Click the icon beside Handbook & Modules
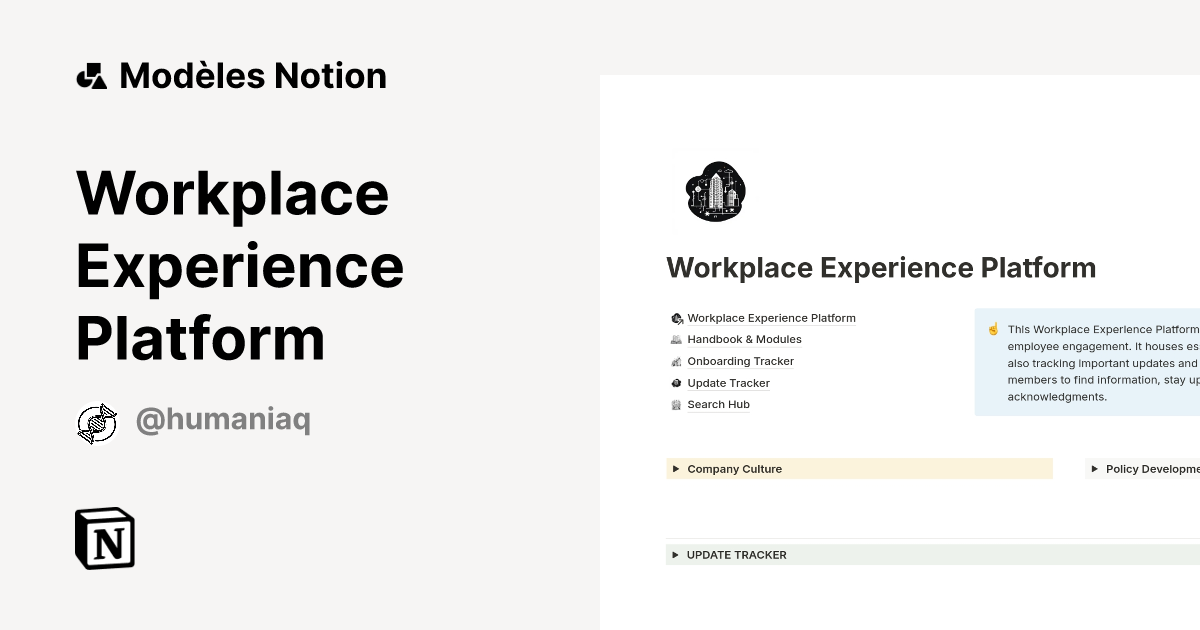The height and width of the screenshot is (630, 1200). click(x=675, y=339)
